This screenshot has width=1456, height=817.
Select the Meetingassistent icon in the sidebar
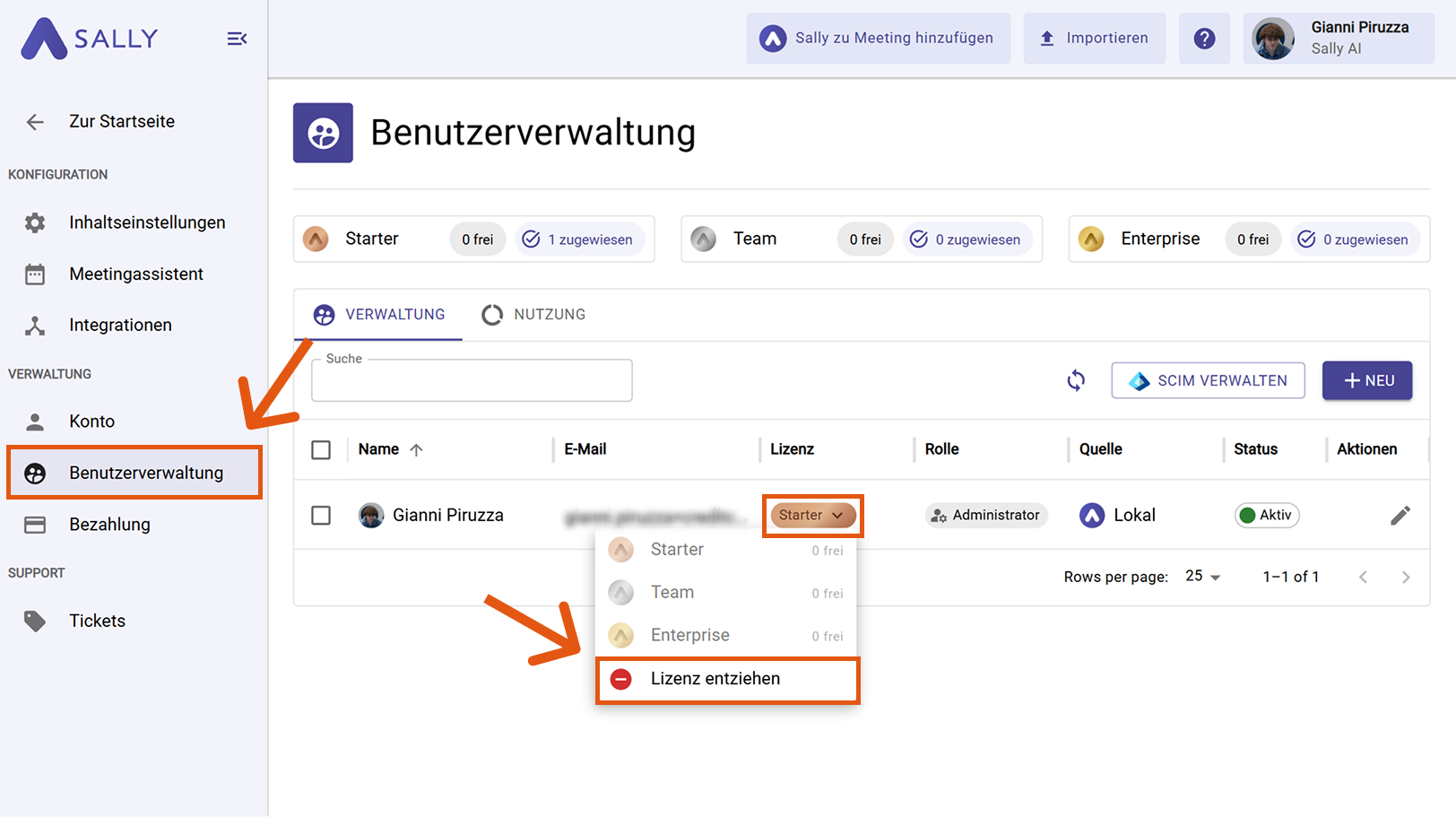click(x=34, y=274)
